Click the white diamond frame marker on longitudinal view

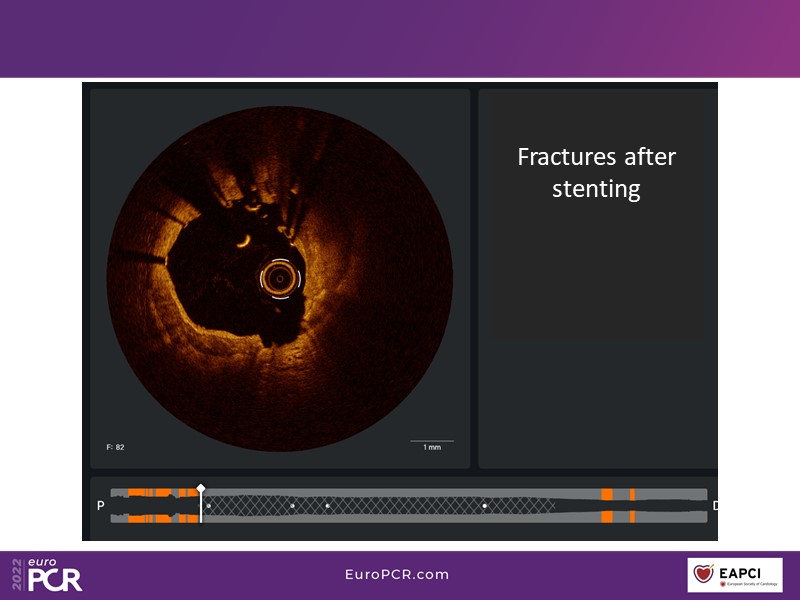pos(201,488)
